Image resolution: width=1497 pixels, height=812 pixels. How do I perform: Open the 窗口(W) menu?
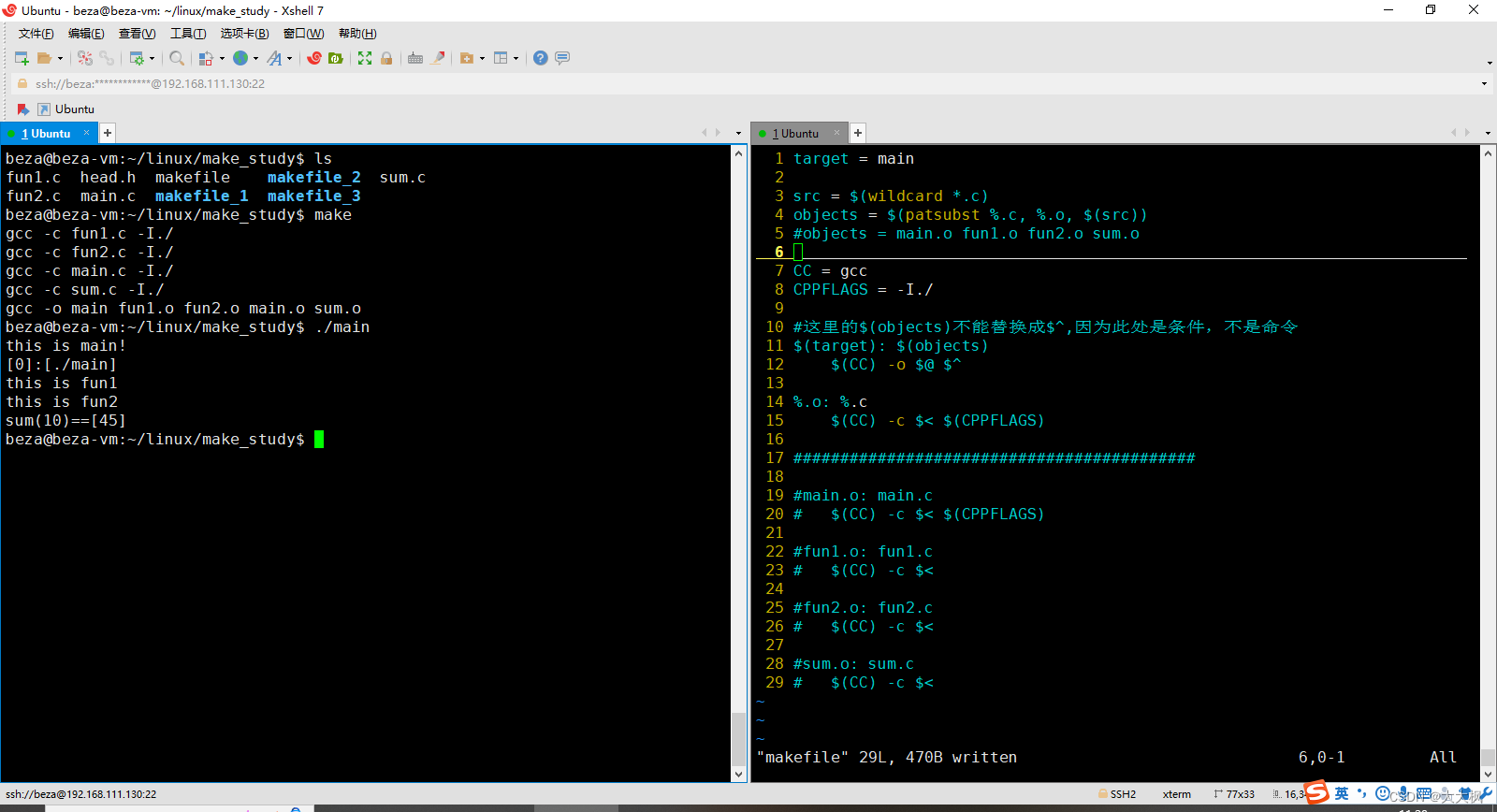tap(303, 34)
